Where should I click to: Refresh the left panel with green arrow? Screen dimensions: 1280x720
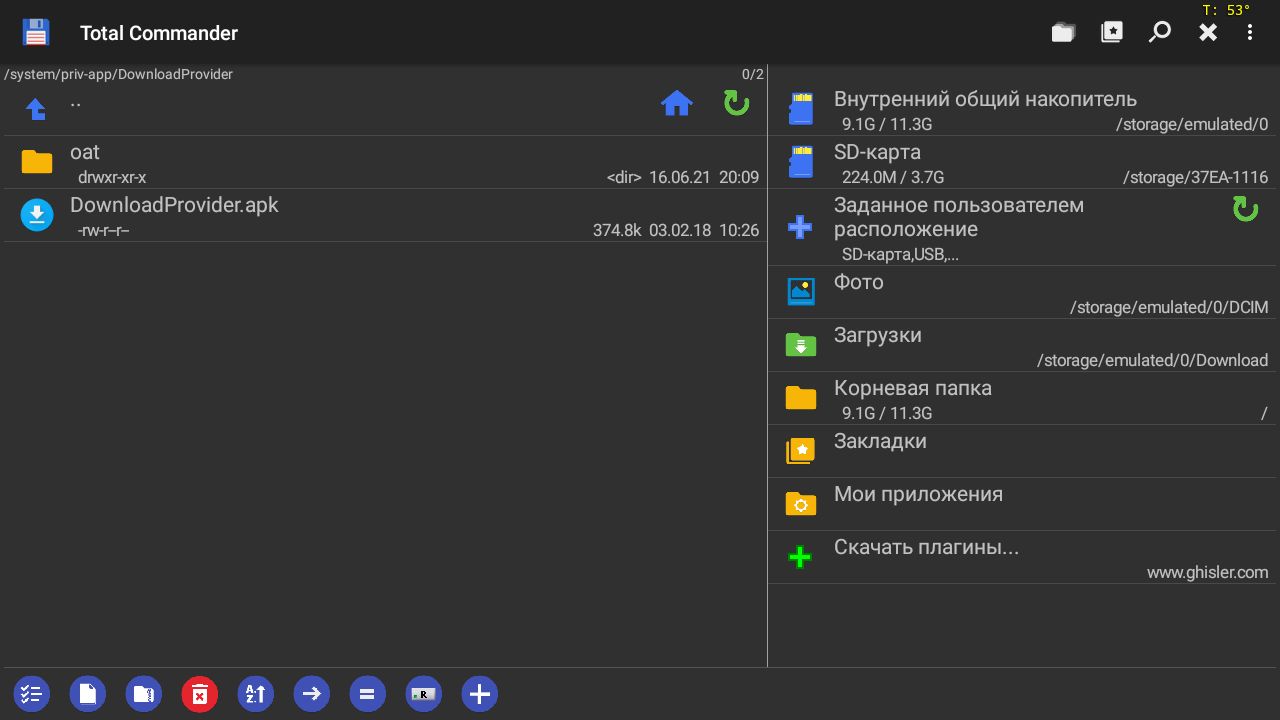point(737,103)
